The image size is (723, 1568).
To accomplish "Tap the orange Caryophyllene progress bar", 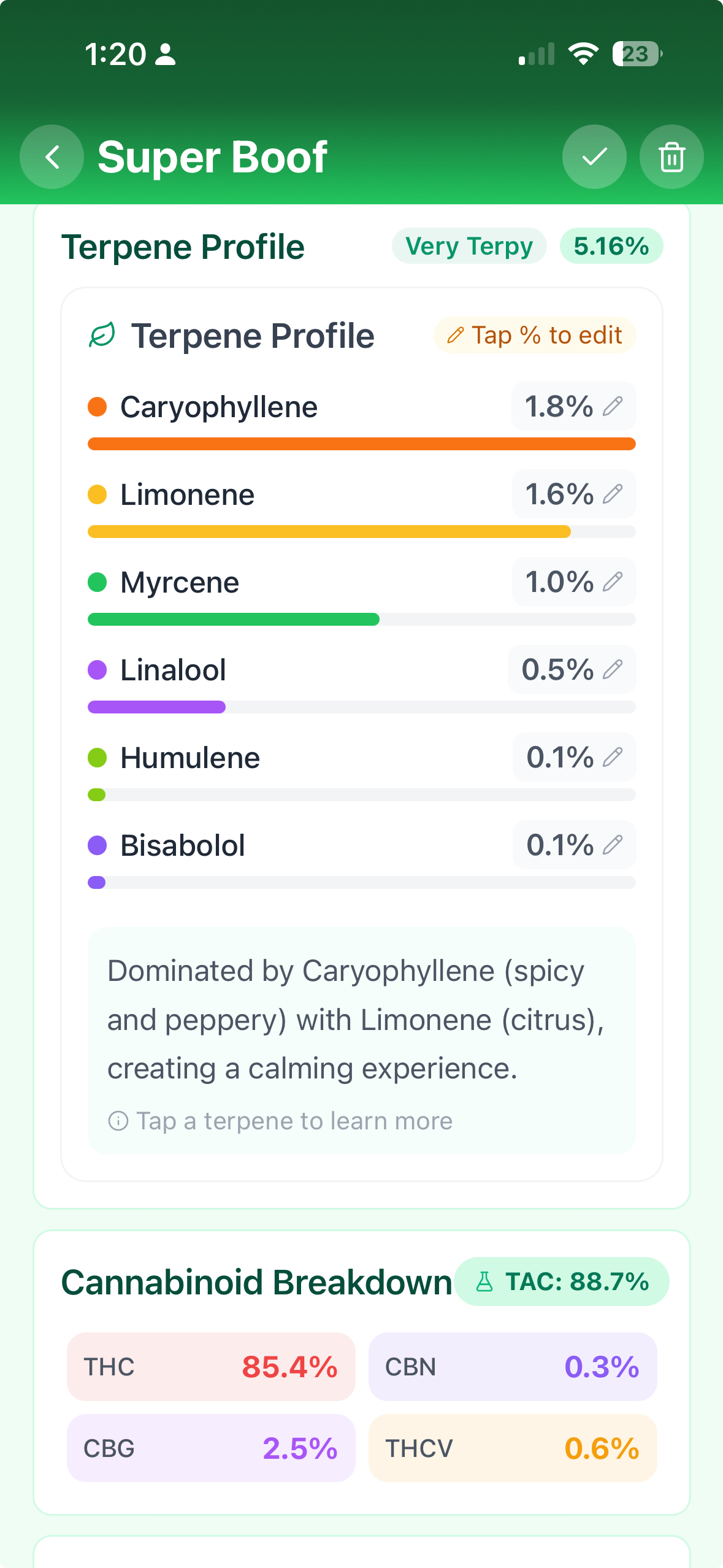I will point(362,444).
